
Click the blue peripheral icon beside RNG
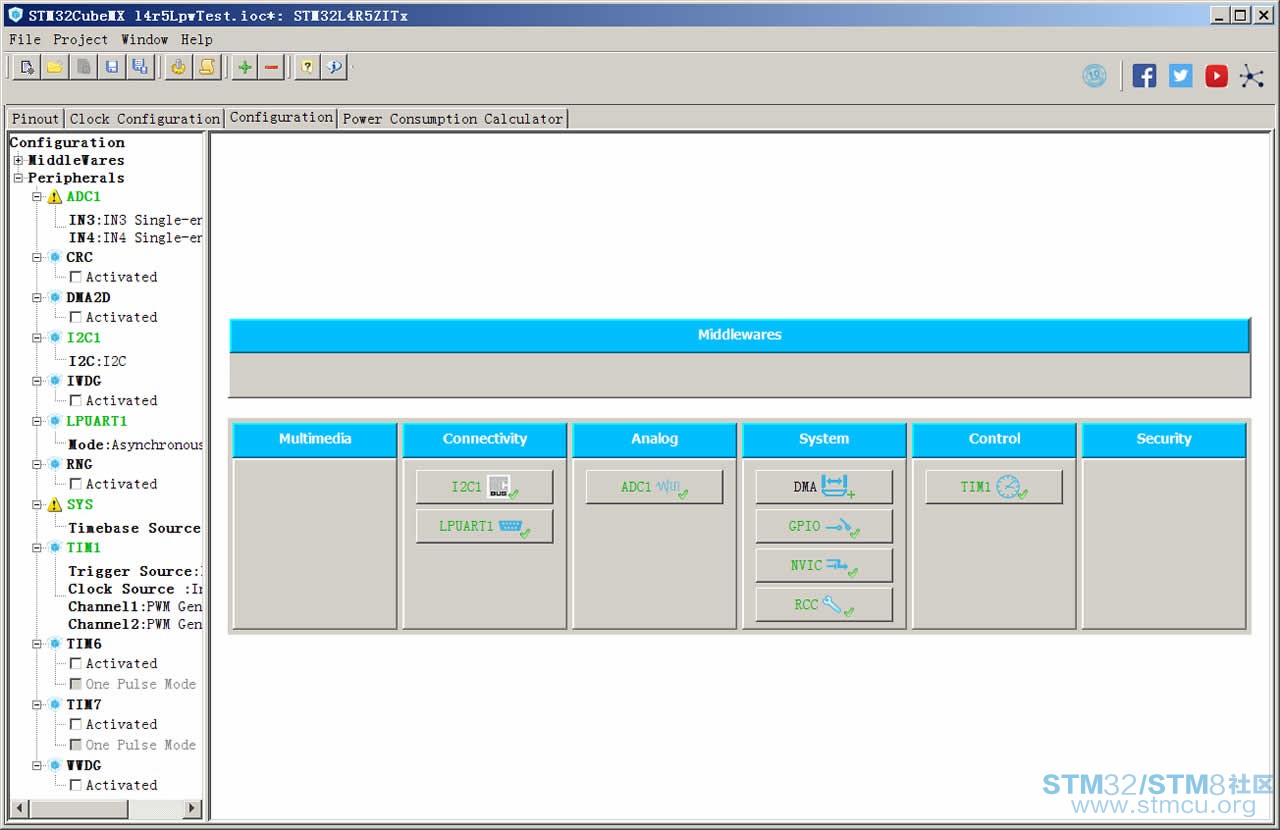tap(55, 464)
